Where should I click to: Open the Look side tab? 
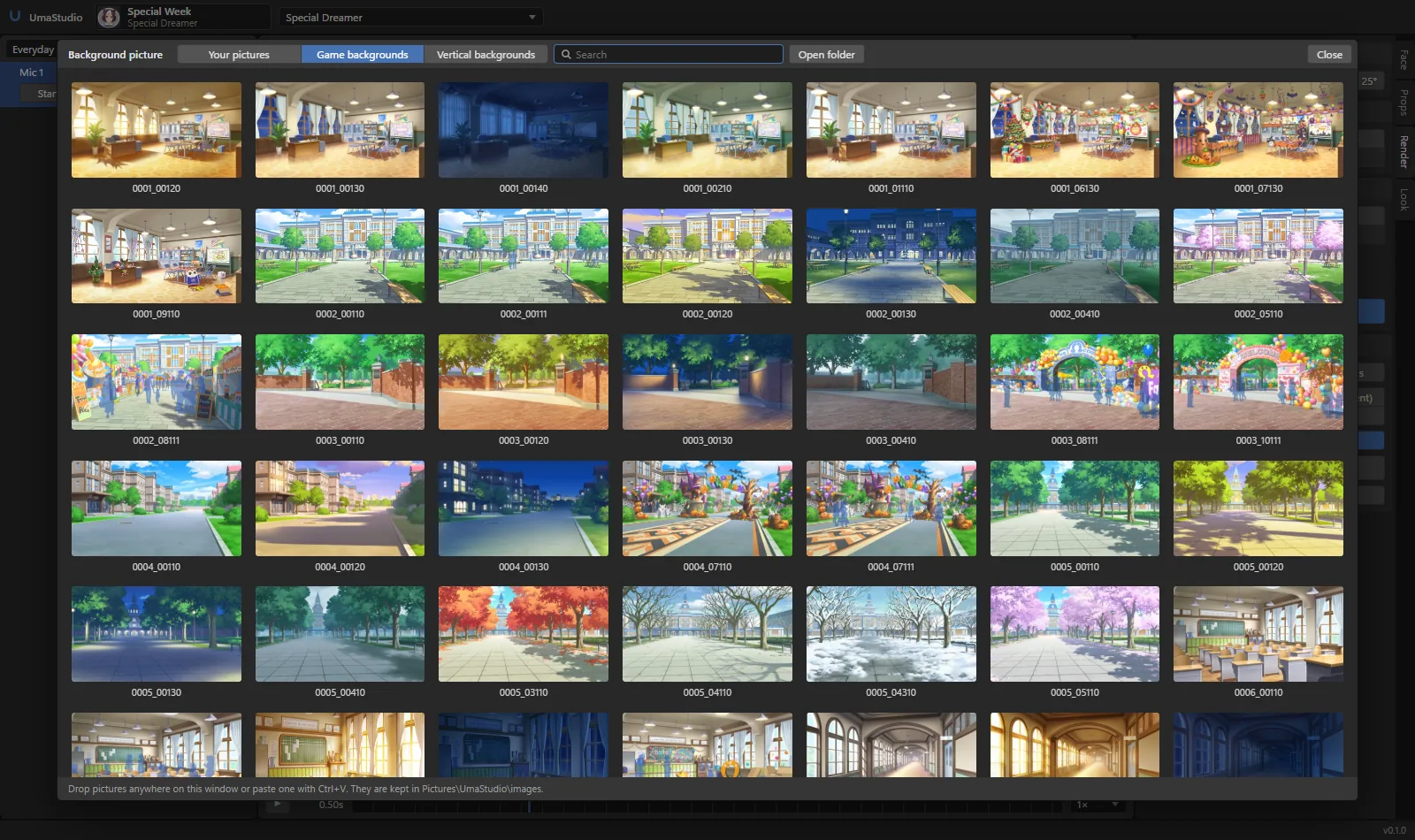(x=1404, y=199)
